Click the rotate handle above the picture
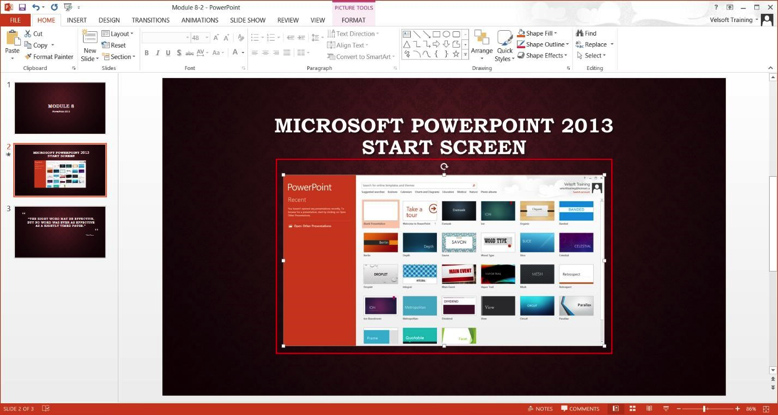778x415 pixels. point(444,167)
